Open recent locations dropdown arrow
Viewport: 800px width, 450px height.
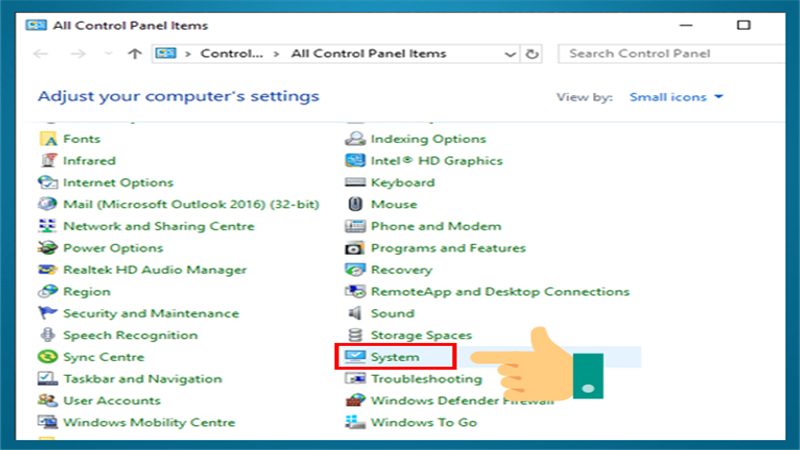(108, 54)
